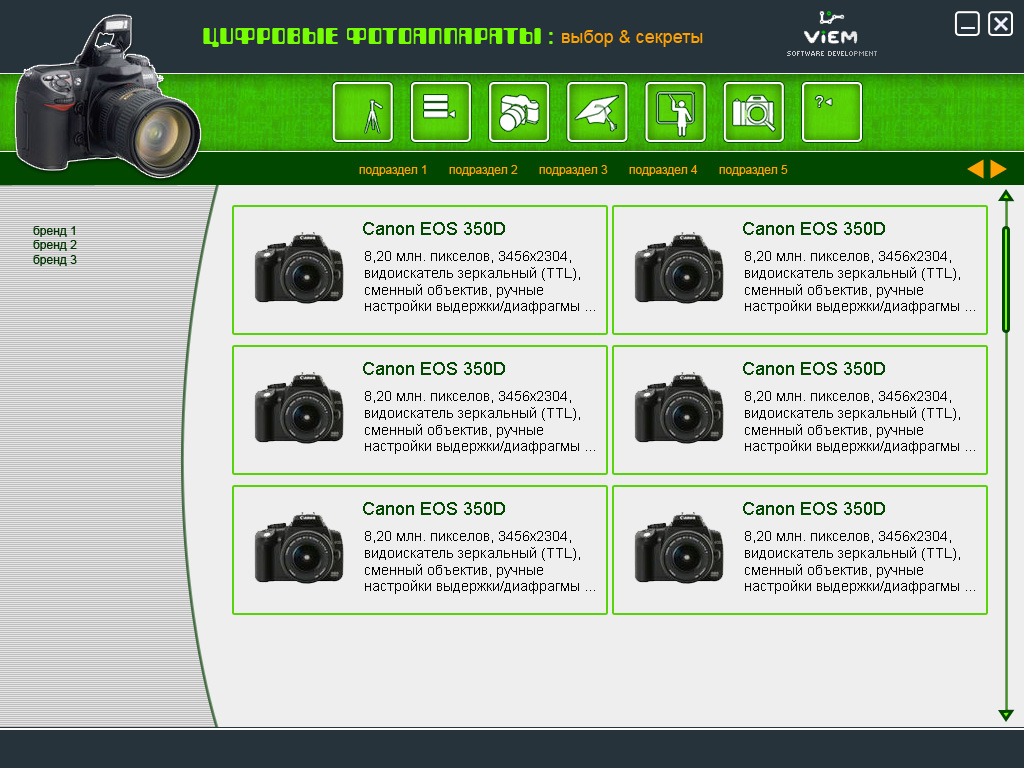Select бренд 1 in the sidebar
This screenshot has width=1024, height=768.
tap(55, 231)
